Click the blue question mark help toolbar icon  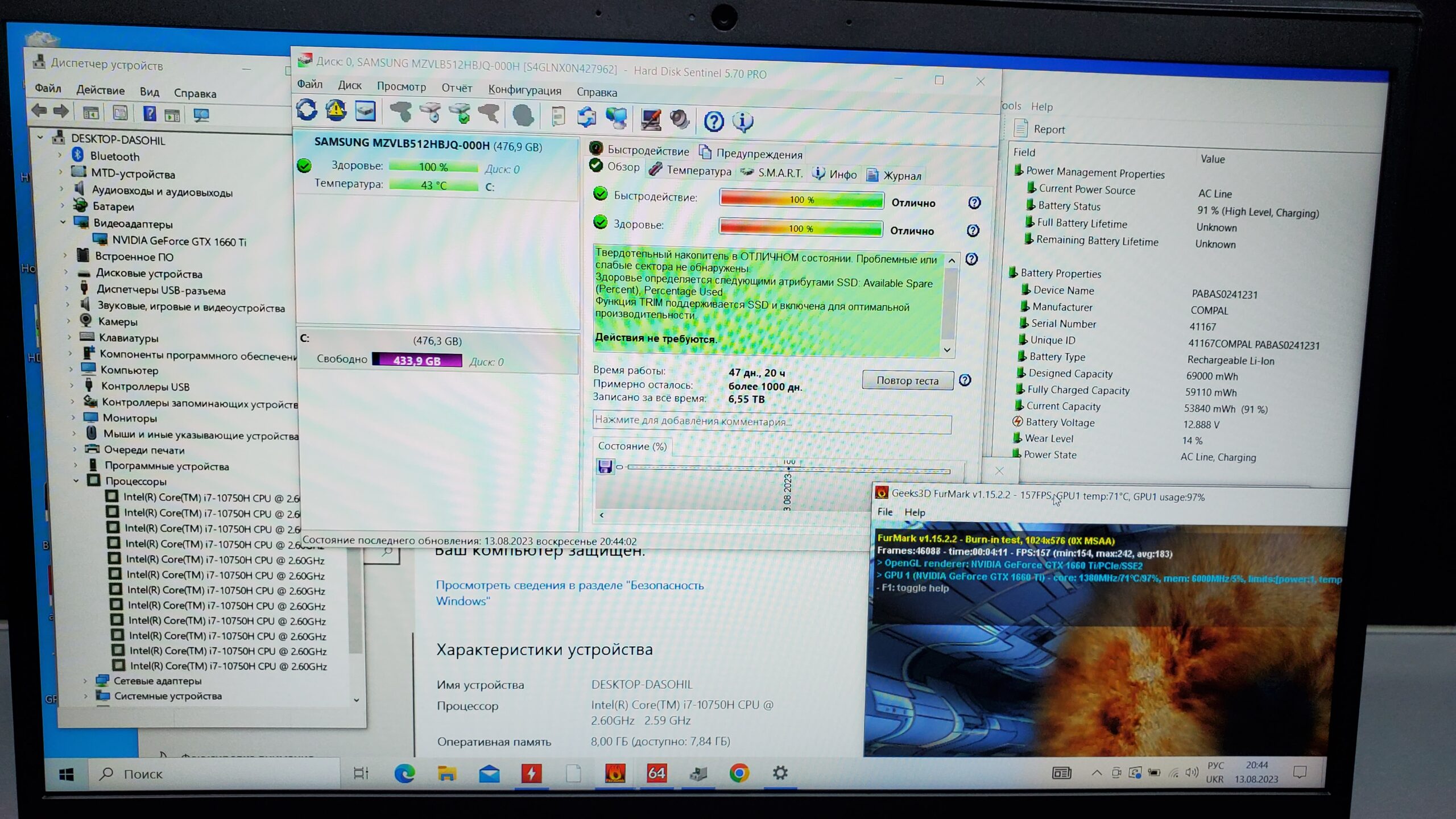pos(713,121)
